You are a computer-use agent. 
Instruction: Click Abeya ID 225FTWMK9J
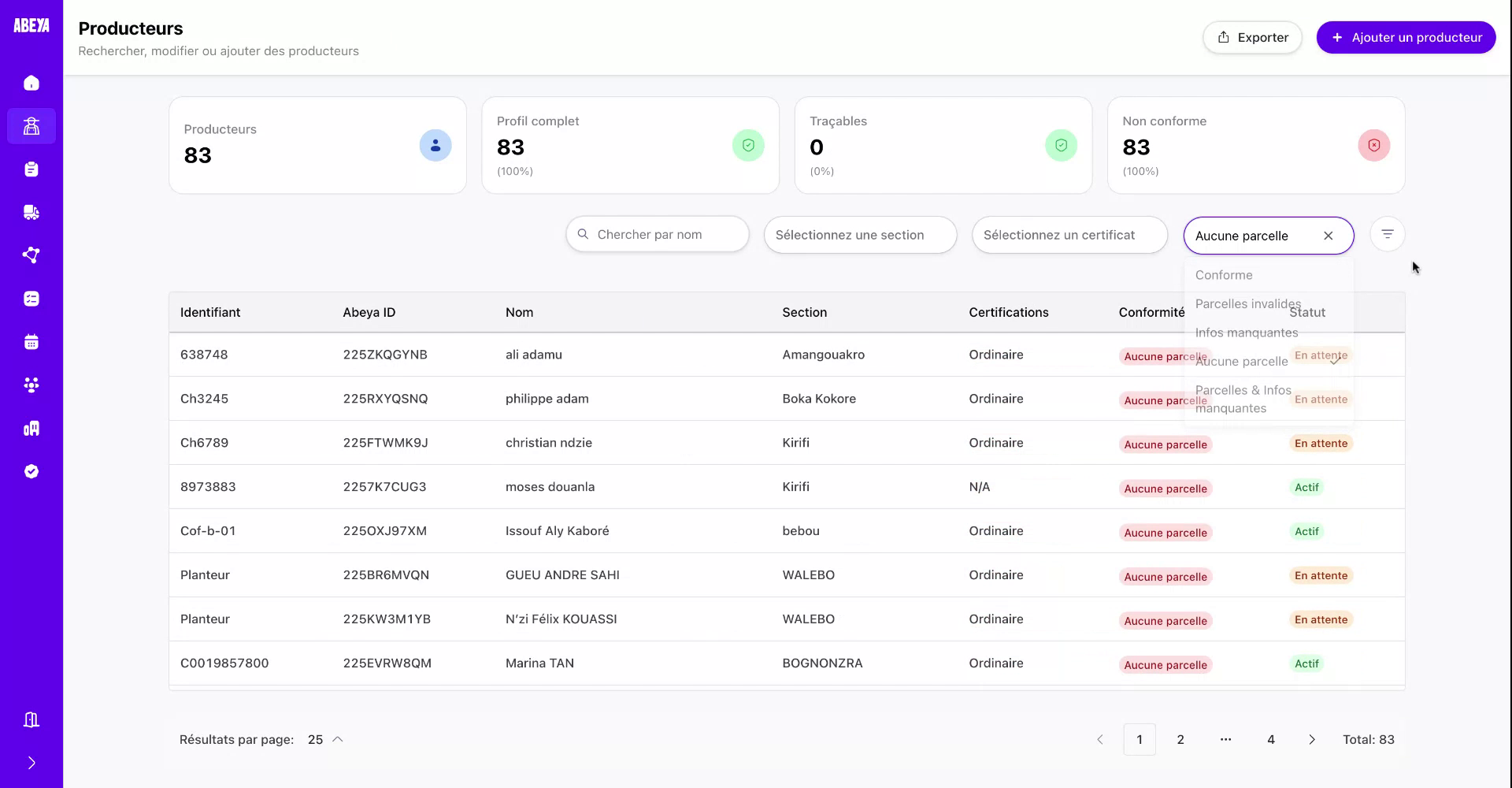click(386, 443)
